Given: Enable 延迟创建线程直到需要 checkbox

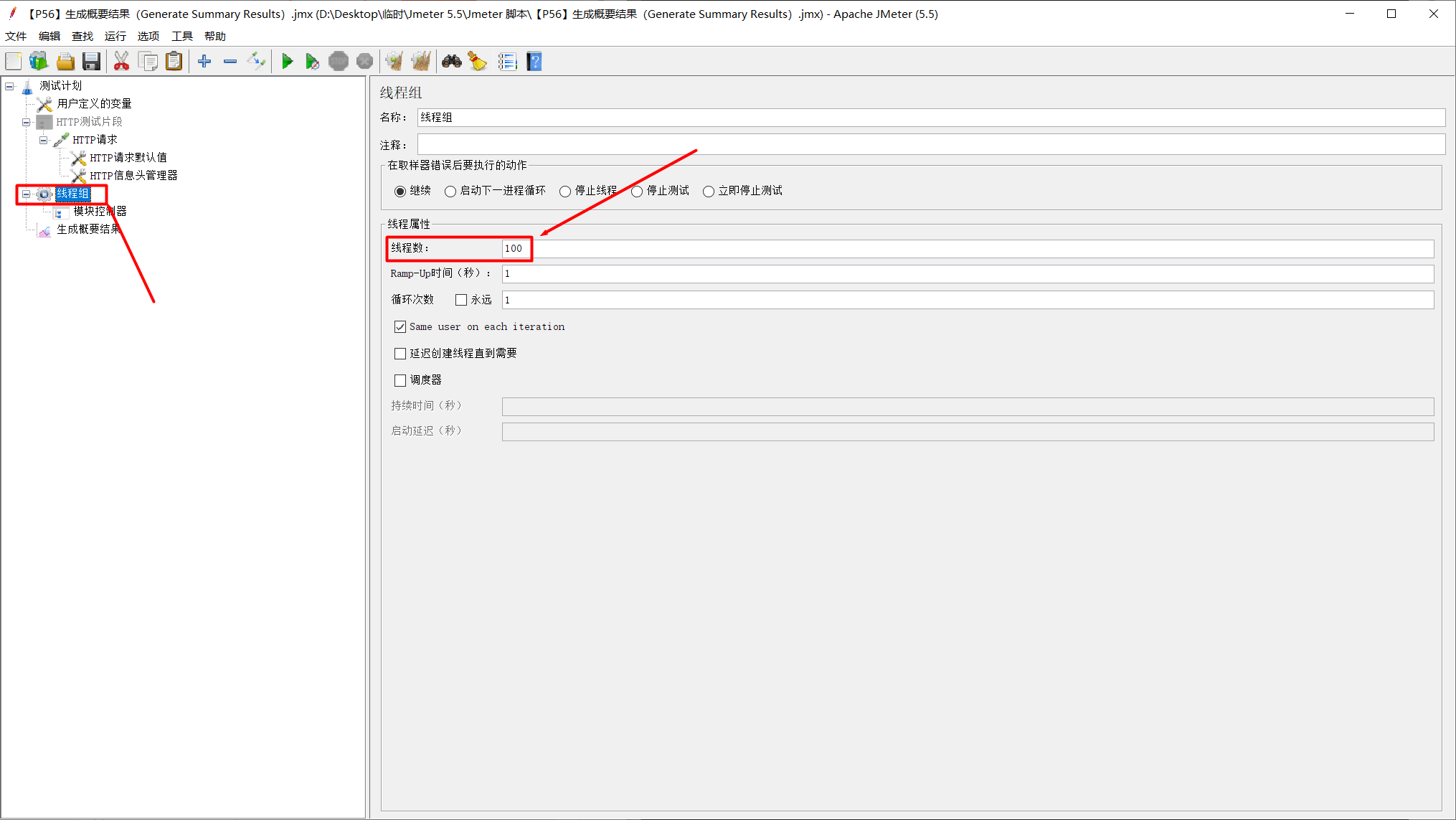Looking at the screenshot, I should tap(400, 354).
